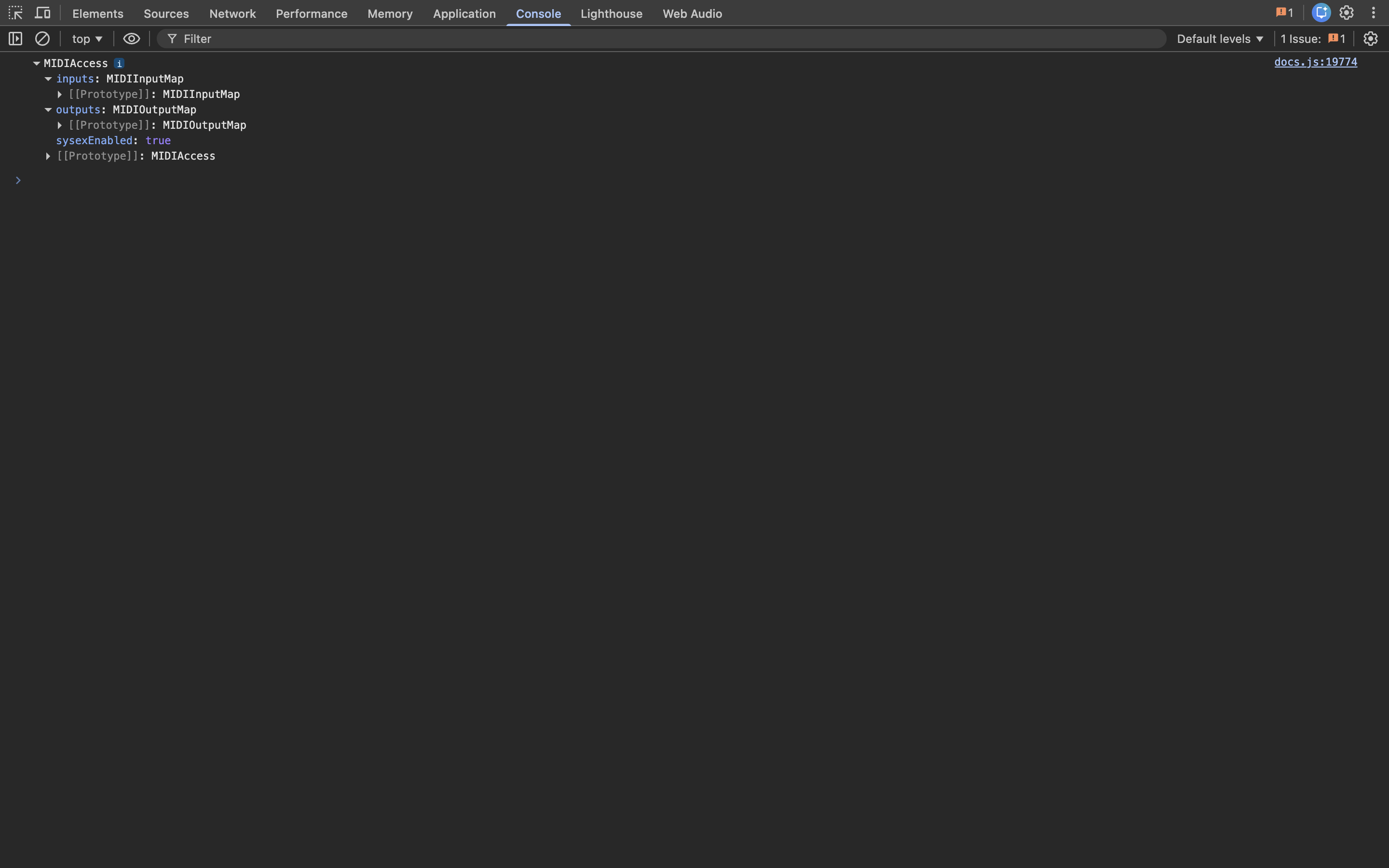Switch to the Network tab

[x=232, y=13]
